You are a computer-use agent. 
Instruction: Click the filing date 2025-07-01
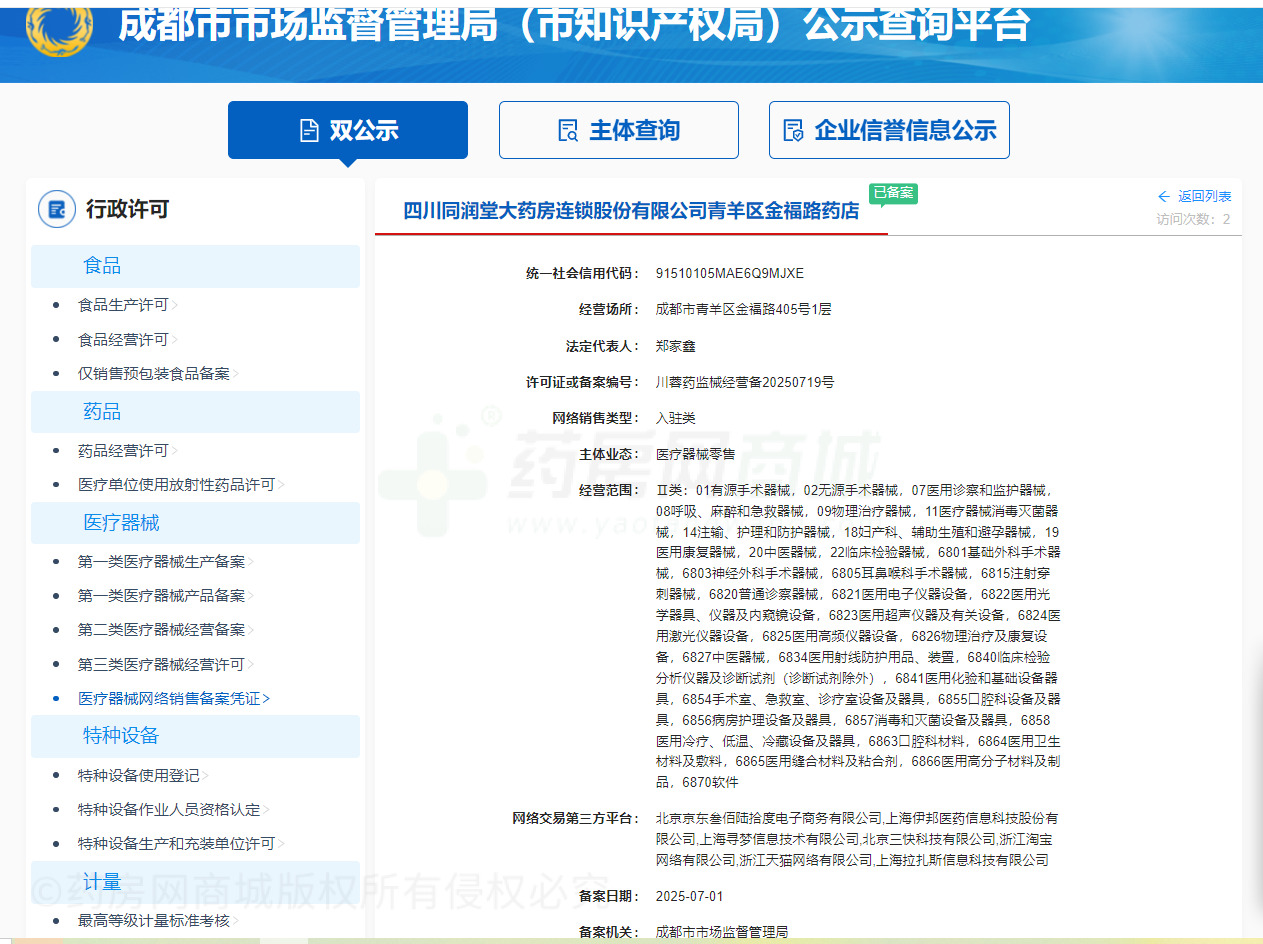coord(689,896)
